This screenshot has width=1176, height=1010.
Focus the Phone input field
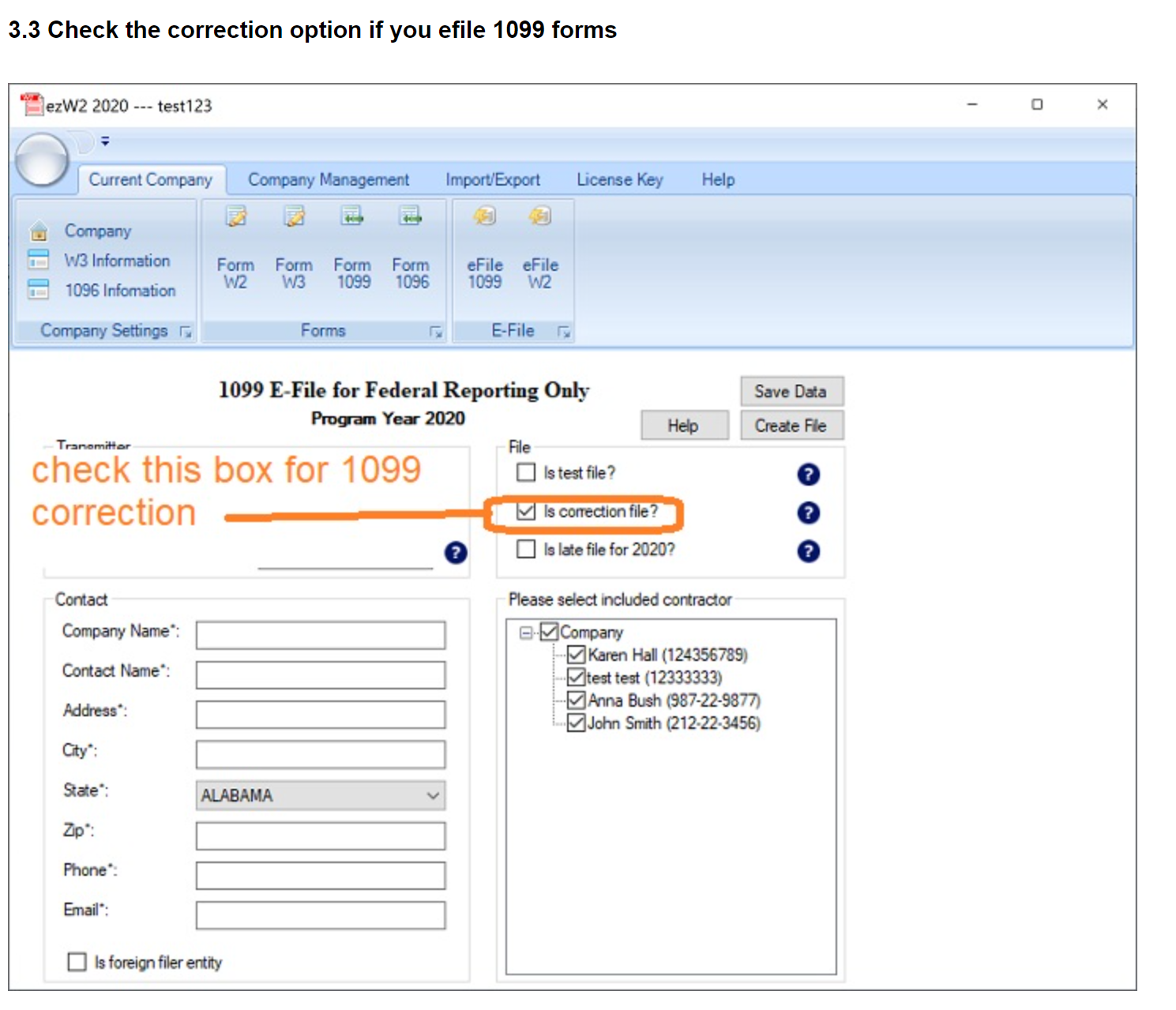coord(321,875)
